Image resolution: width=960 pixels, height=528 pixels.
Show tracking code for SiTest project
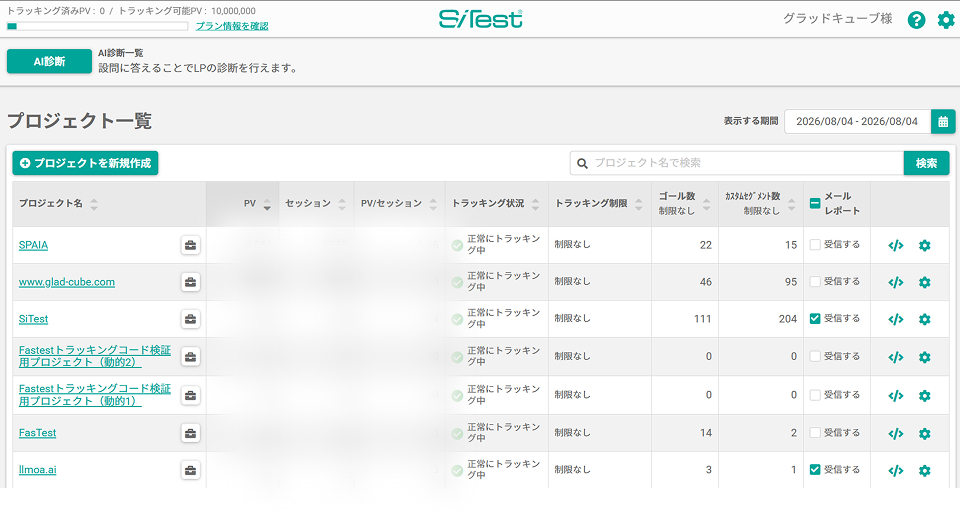coord(896,319)
